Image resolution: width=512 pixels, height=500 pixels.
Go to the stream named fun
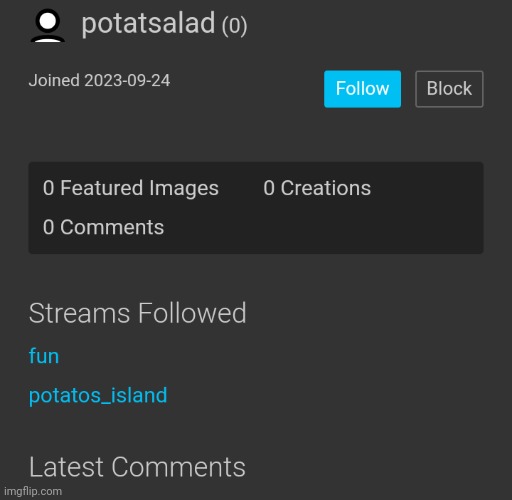pos(44,356)
